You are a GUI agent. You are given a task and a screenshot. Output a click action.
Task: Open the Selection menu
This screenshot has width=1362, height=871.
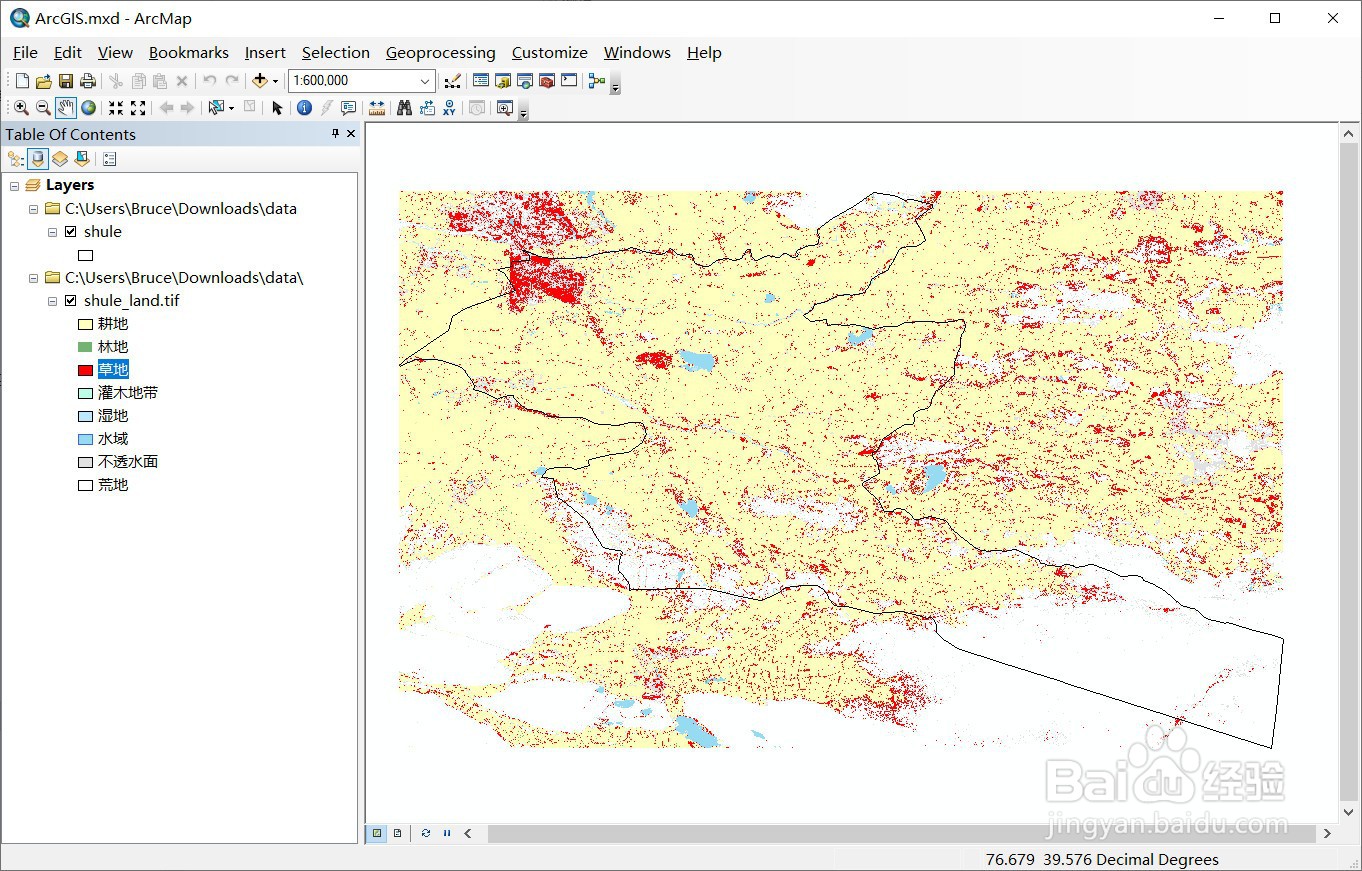click(x=335, y=52)
